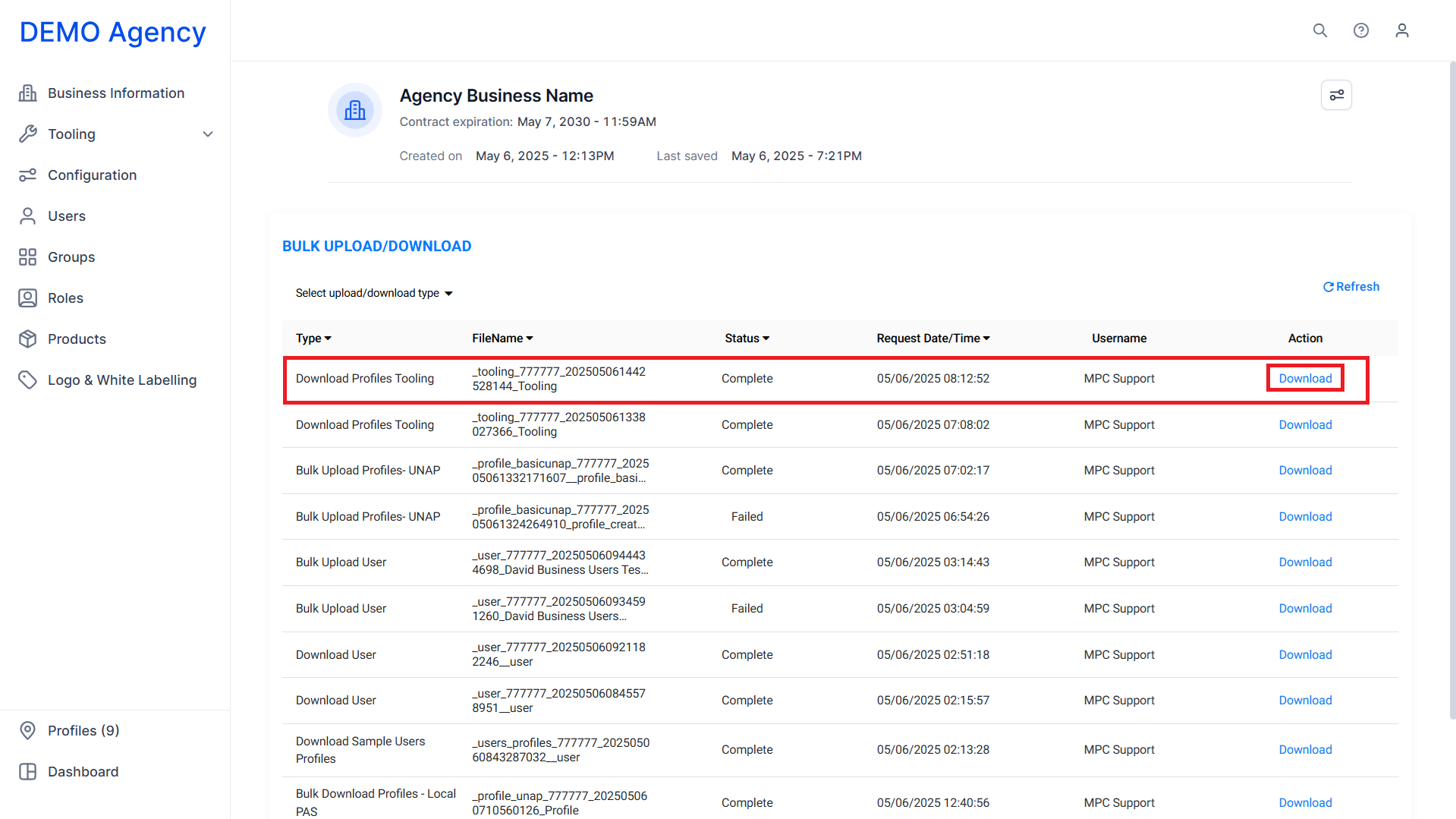This screenshot has width=1456, height=819.
Task: Download the 02:51:18 Download User file
Action: [1305, 655]
